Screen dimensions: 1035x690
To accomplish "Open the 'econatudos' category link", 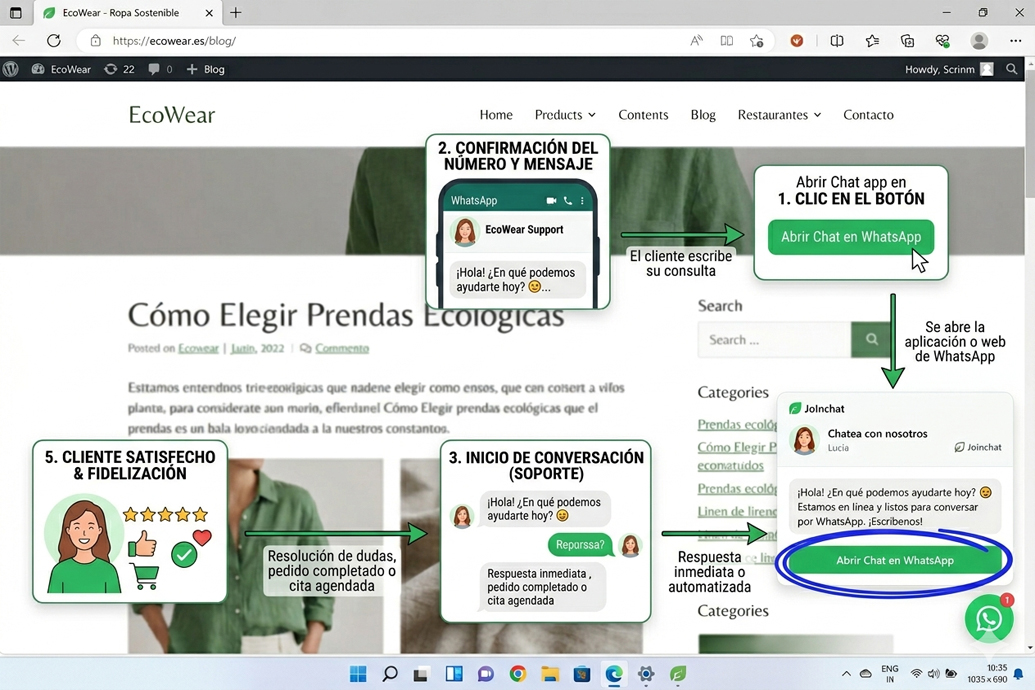I will point(730,466).
